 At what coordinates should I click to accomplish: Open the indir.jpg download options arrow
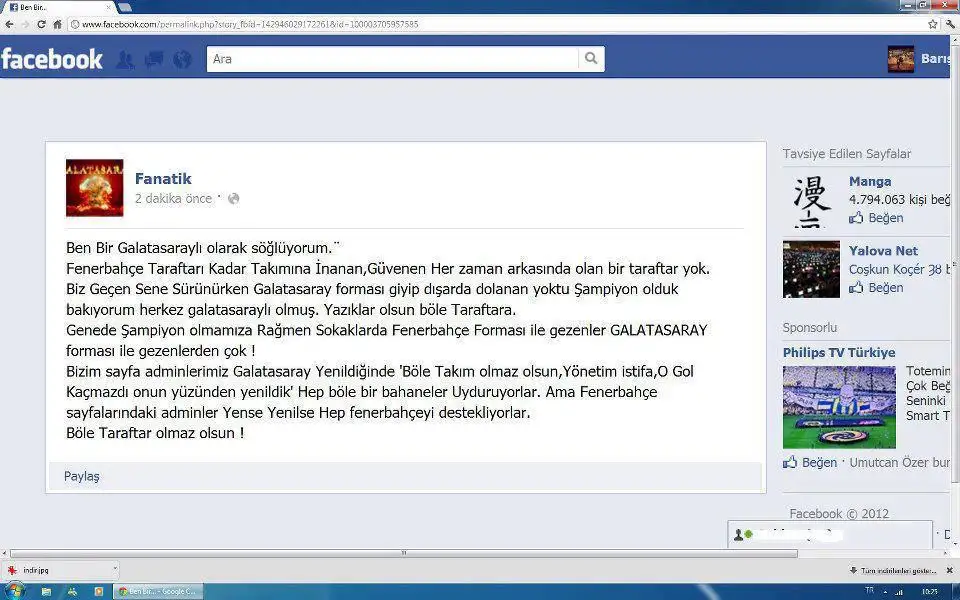(114, 569)
